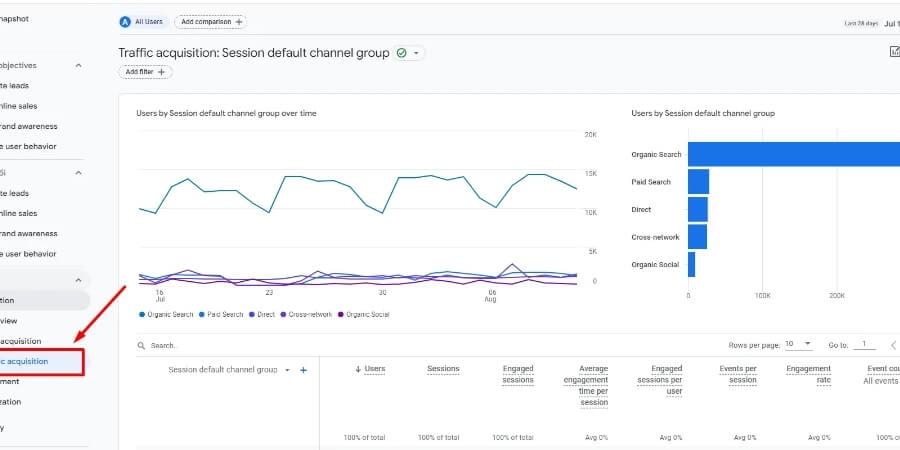Image resolution: width=900 pixels, height=450 pixels.
Task: Open the User acquisition report in sidebar
Action: [21, 342]
